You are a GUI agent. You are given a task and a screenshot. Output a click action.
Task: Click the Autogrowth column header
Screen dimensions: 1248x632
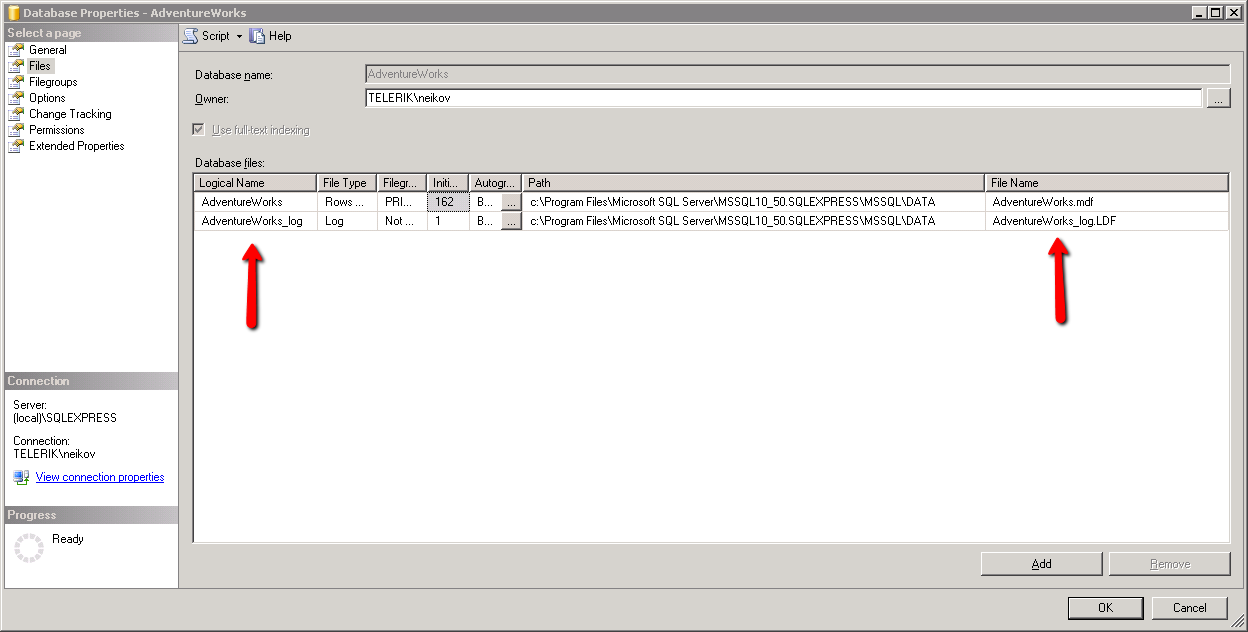pos(496,183)
